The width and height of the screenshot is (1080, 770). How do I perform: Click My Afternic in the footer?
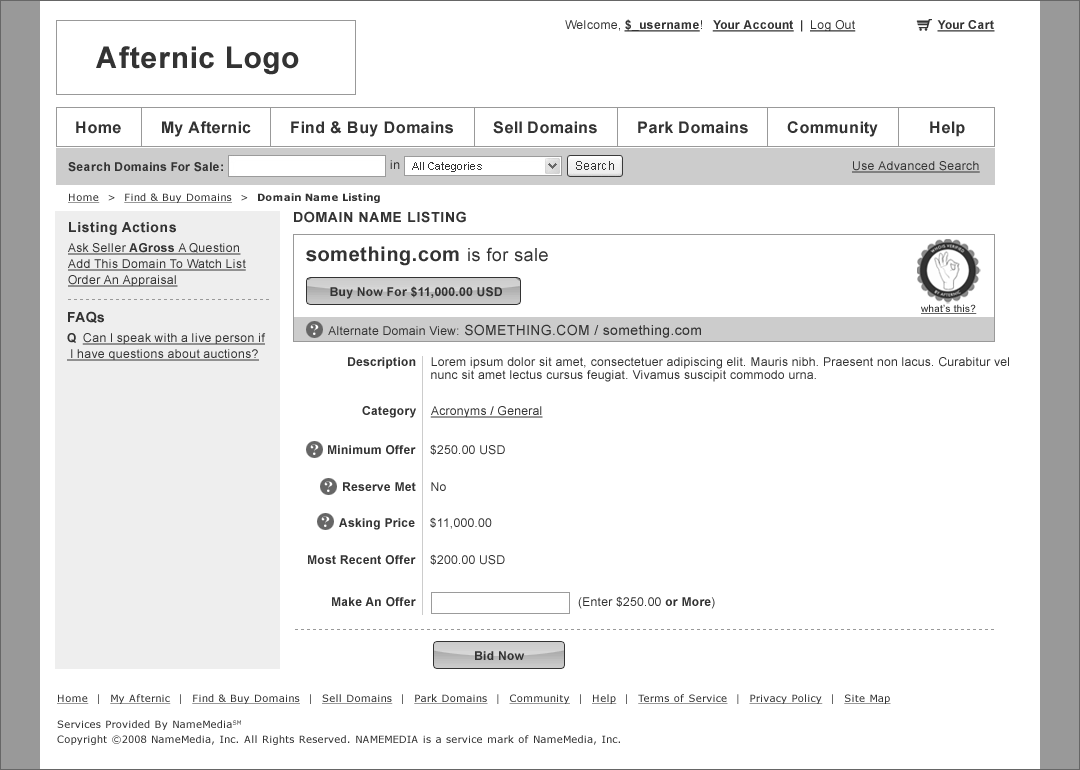pyautogui.click(x=140, y=698)
